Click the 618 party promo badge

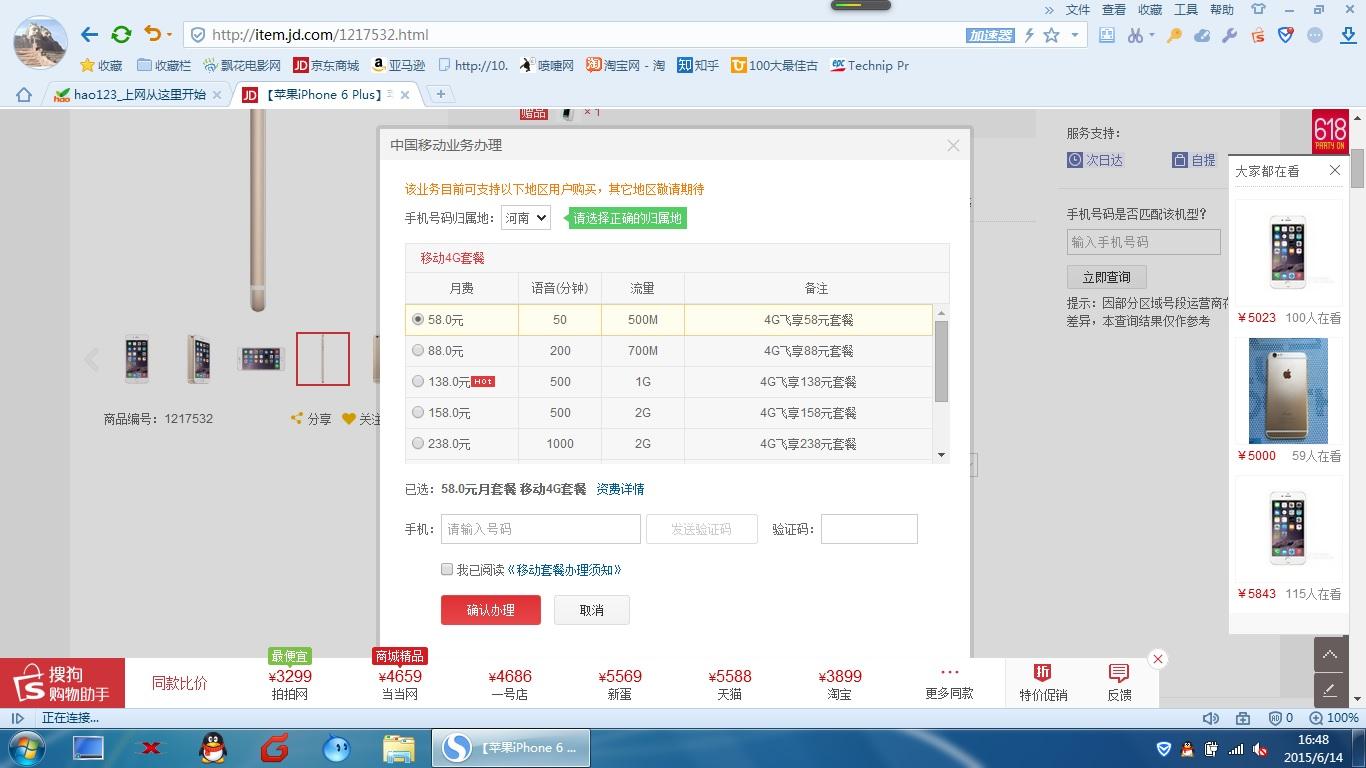(1330, 131)
